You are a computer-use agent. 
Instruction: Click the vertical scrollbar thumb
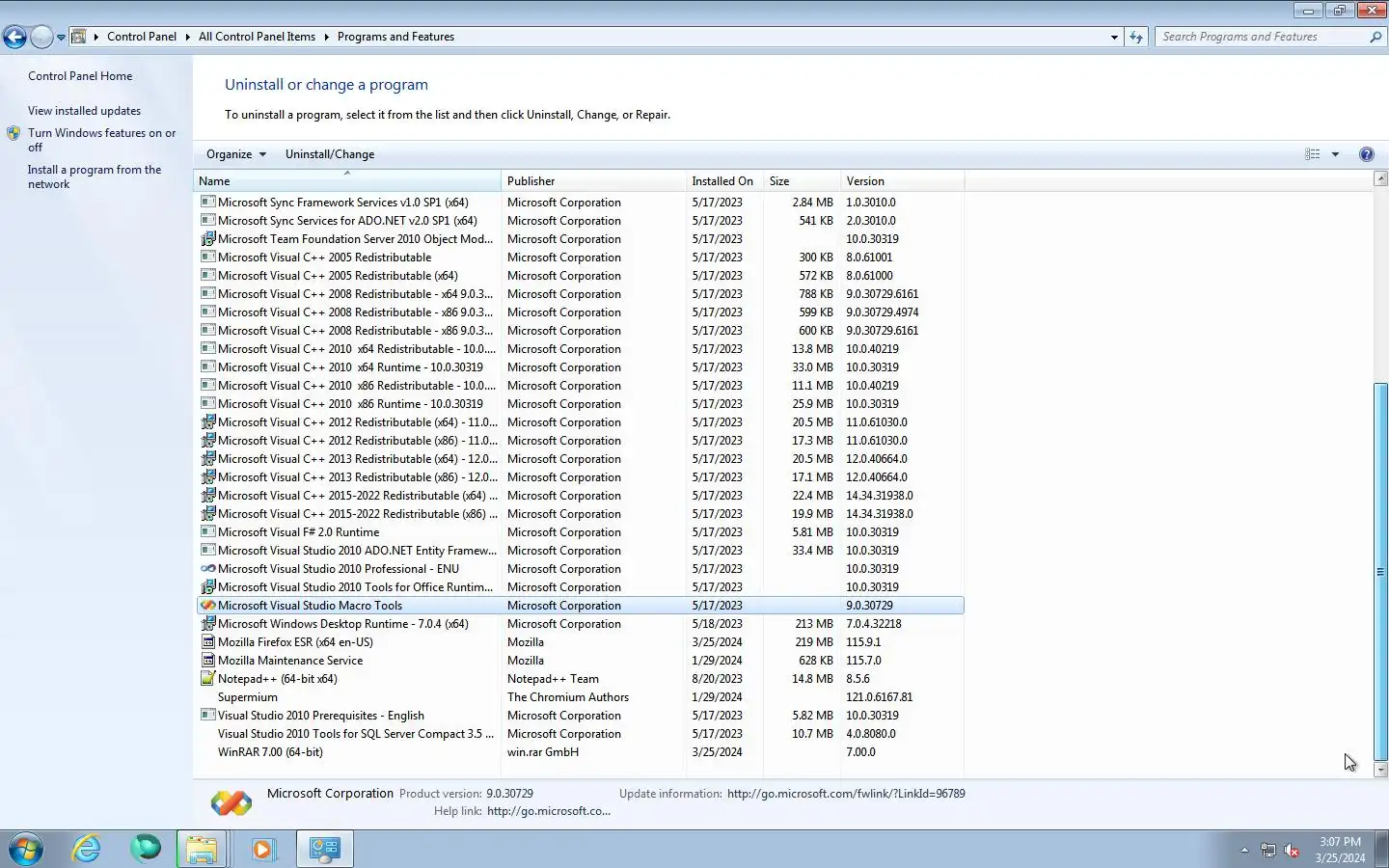tap(1380, 572)
